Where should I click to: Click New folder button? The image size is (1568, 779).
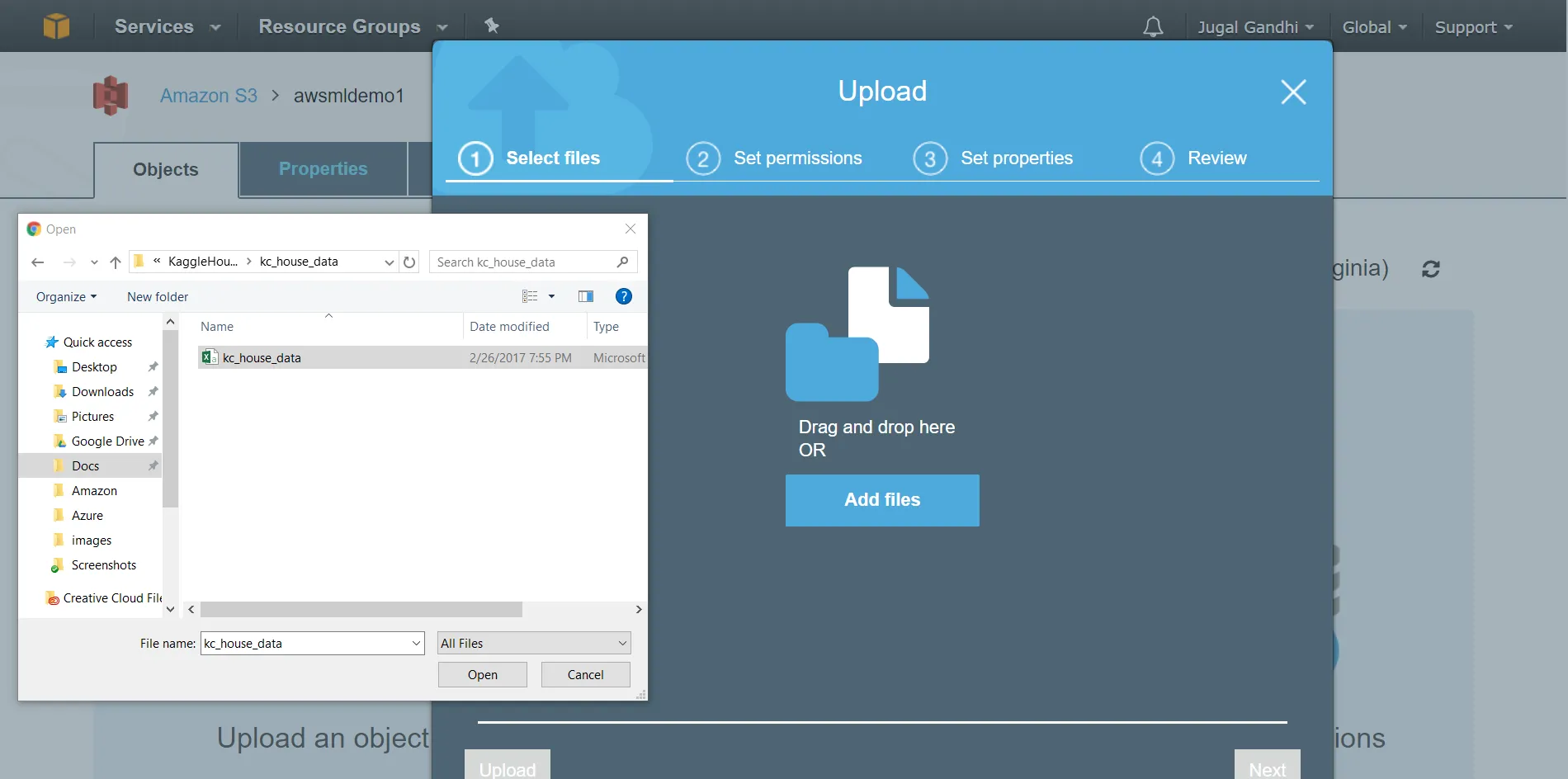(x=158, y=296)
